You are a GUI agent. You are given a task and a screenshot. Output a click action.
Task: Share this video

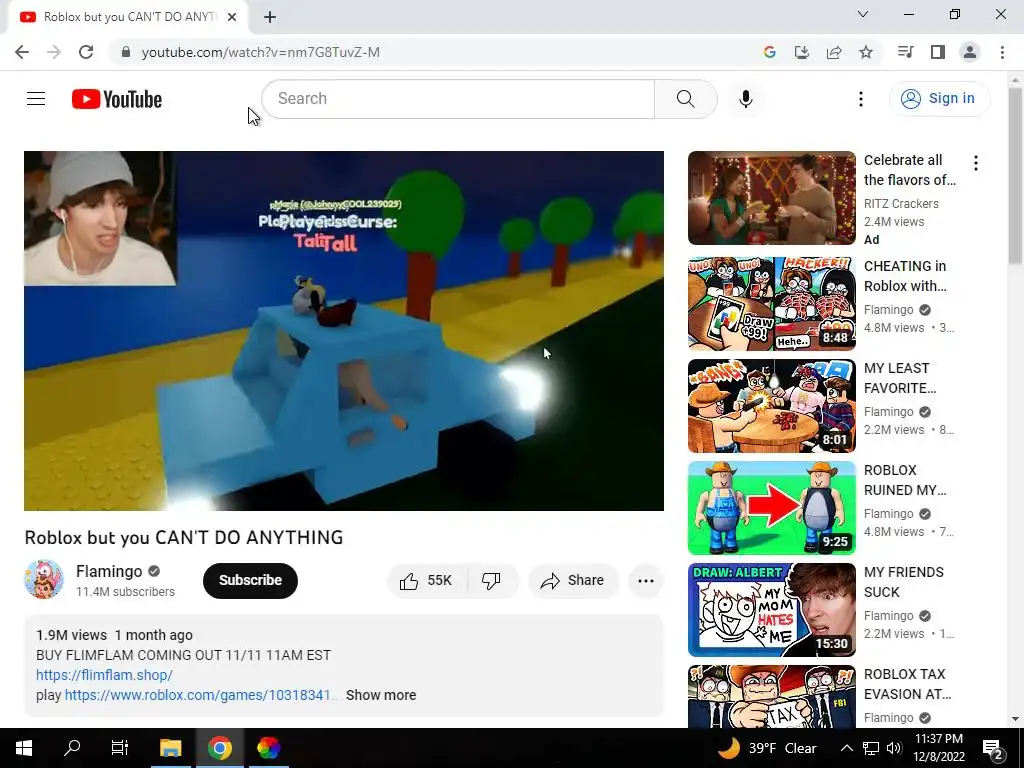click(x=573, y=581)
